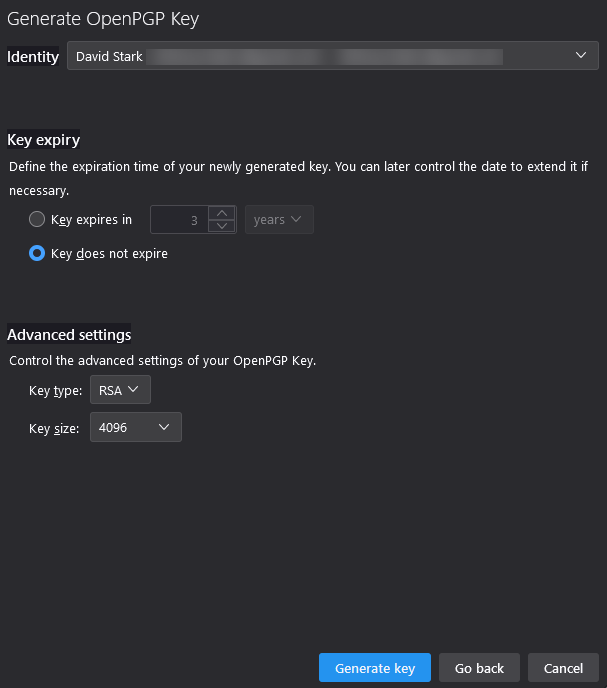
Task: Click the Generate key button
Action: coord(375,668)
